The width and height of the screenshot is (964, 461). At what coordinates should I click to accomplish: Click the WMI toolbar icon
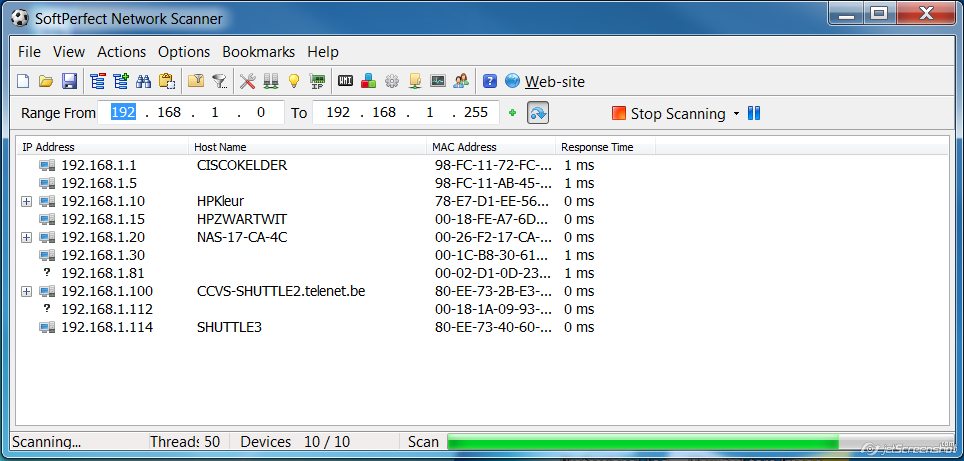click(346, 81)
